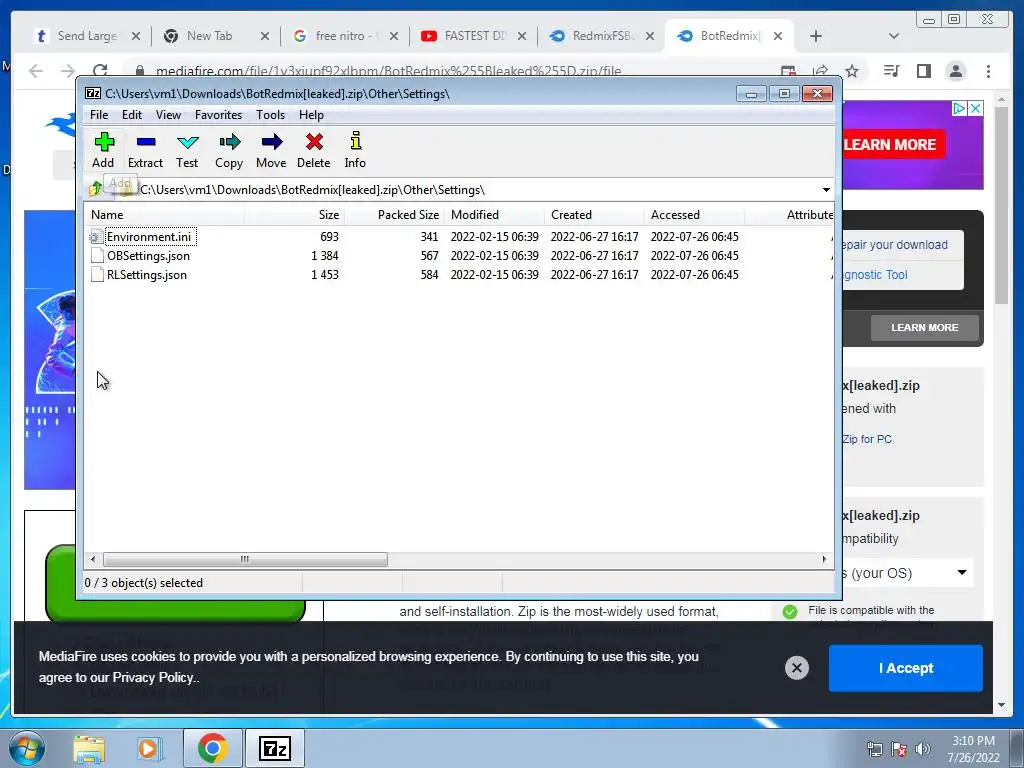Open the Tools menu
The height and width of the screenshot is (768, 1024).
(270, 115)
